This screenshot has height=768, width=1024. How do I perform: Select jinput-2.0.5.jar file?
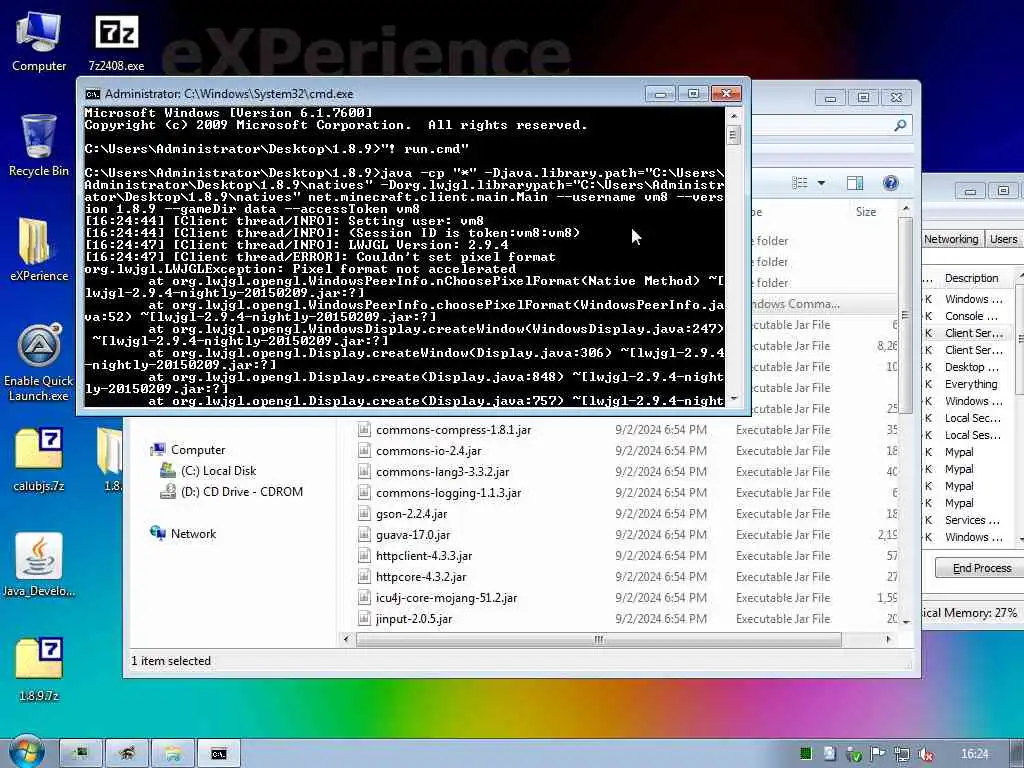click(413, 618)
